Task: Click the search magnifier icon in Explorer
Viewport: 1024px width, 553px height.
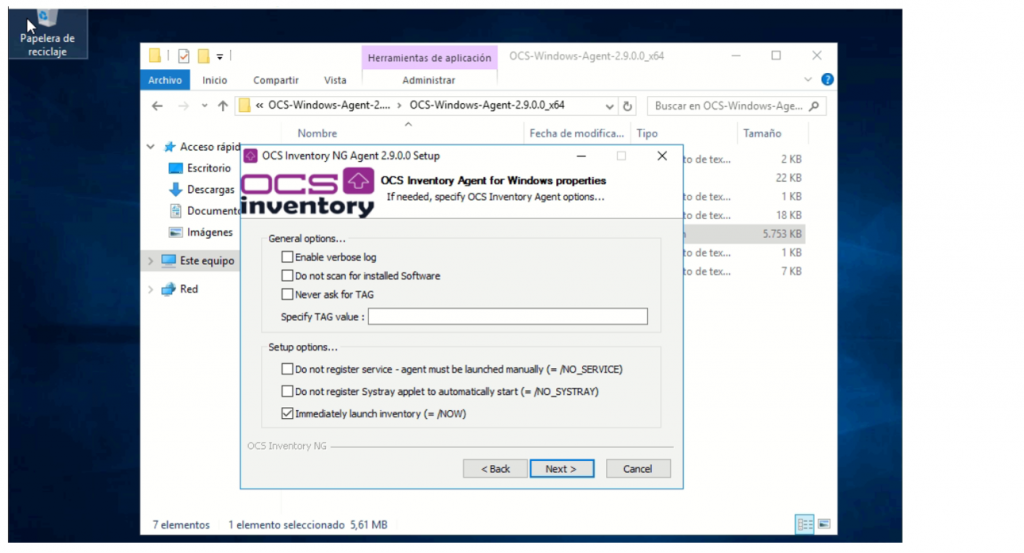Action: (x=814, y=106)
